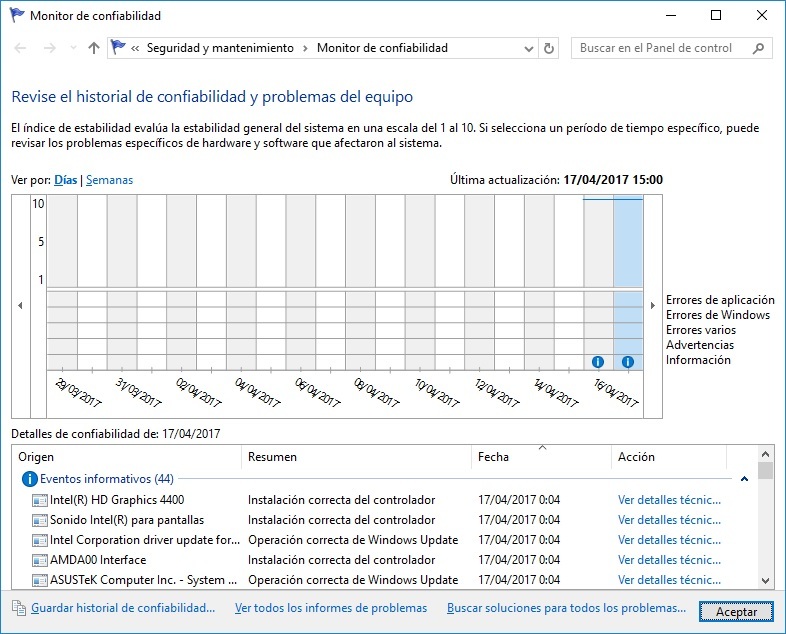This screenshot has width=786, height=634.
Task: Switch view to Semanas
Action: [x=109, y=180]
